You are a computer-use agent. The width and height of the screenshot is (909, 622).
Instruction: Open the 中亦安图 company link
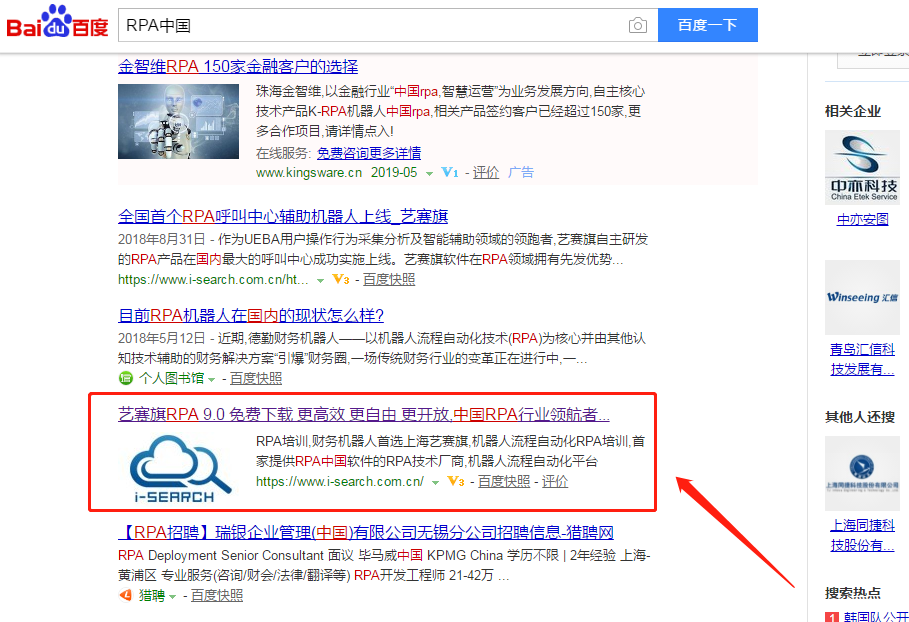tap(863, 220)
